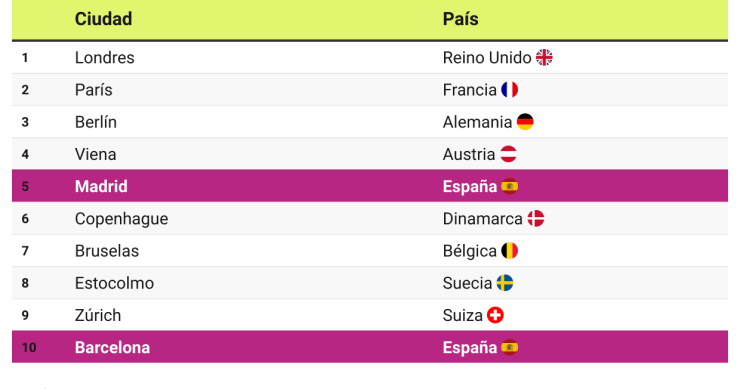Click the Alemania country text
740x389 pixels.
click(x=477, y=122)
